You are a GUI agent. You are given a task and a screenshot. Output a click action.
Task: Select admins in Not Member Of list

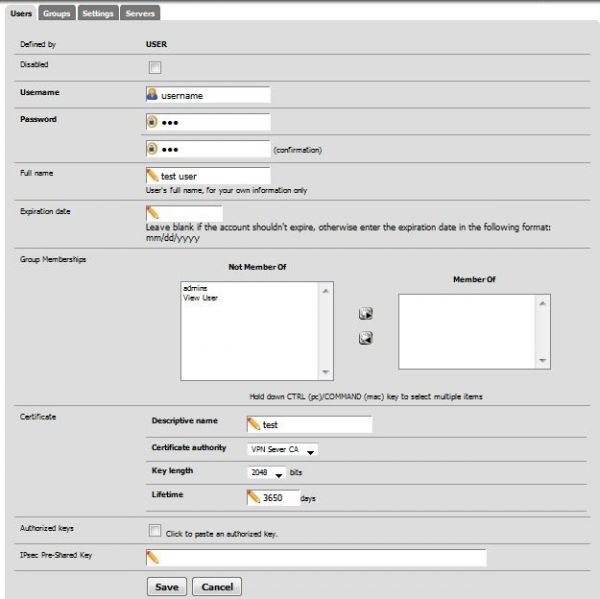click(195, 288)
